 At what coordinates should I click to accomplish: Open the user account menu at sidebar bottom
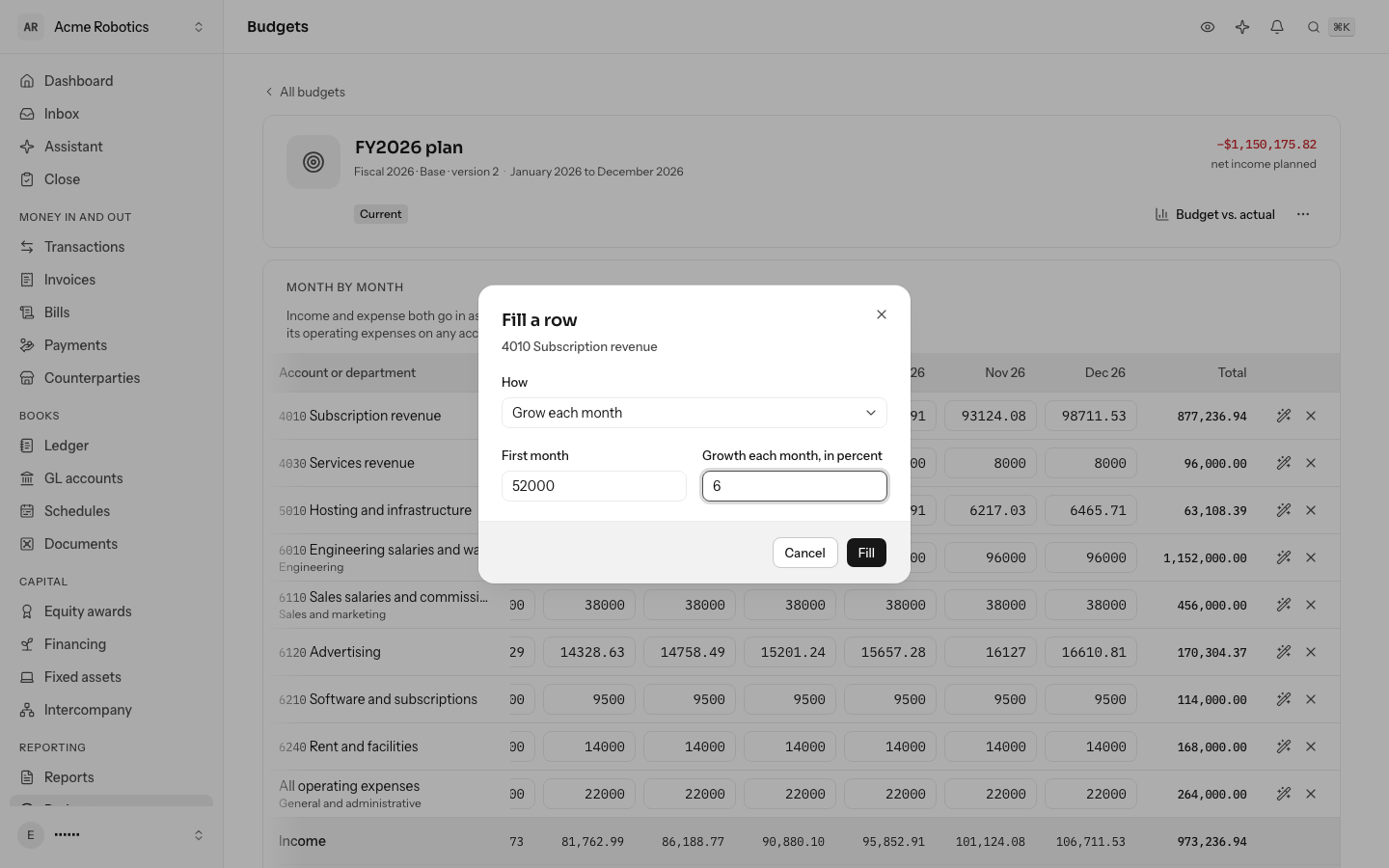[x=112, y=835]
